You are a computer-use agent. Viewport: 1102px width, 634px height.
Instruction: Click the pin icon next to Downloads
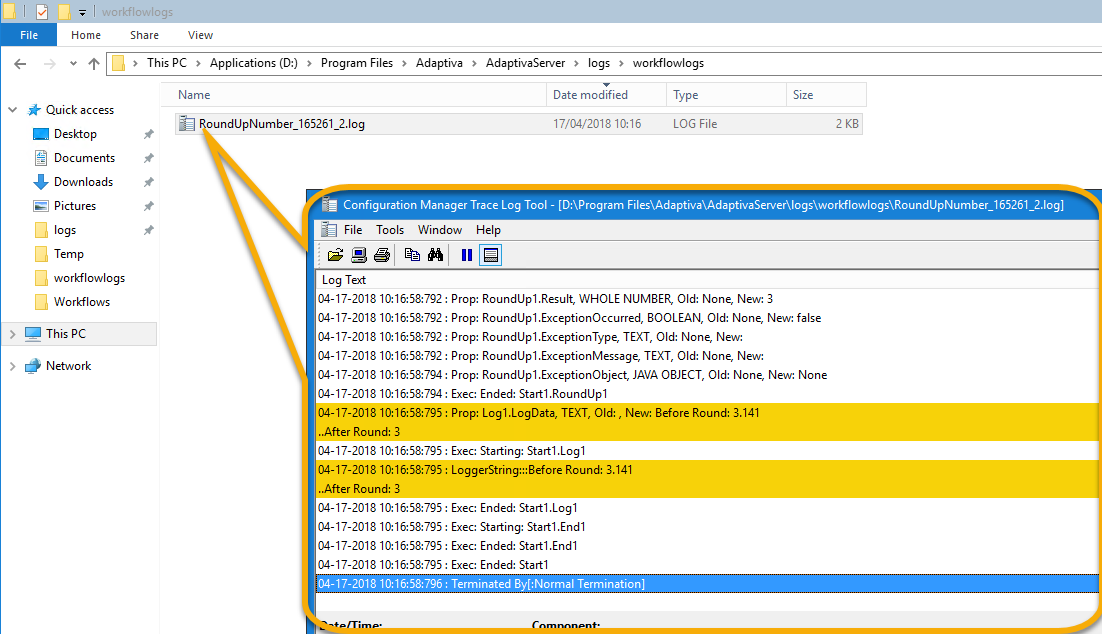(x=148, y=181)
